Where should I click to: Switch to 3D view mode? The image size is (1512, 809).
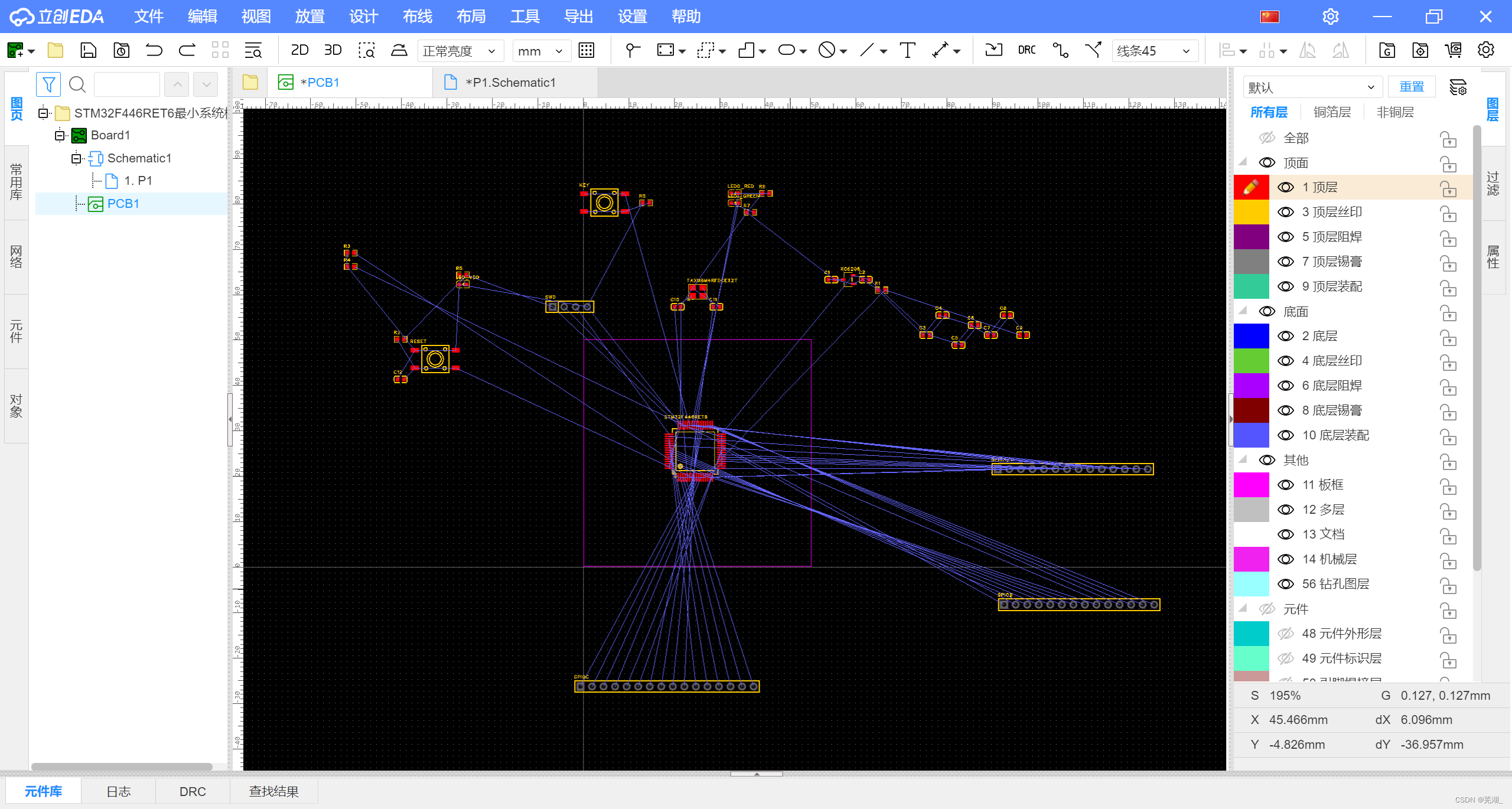[x=333, y=50]
